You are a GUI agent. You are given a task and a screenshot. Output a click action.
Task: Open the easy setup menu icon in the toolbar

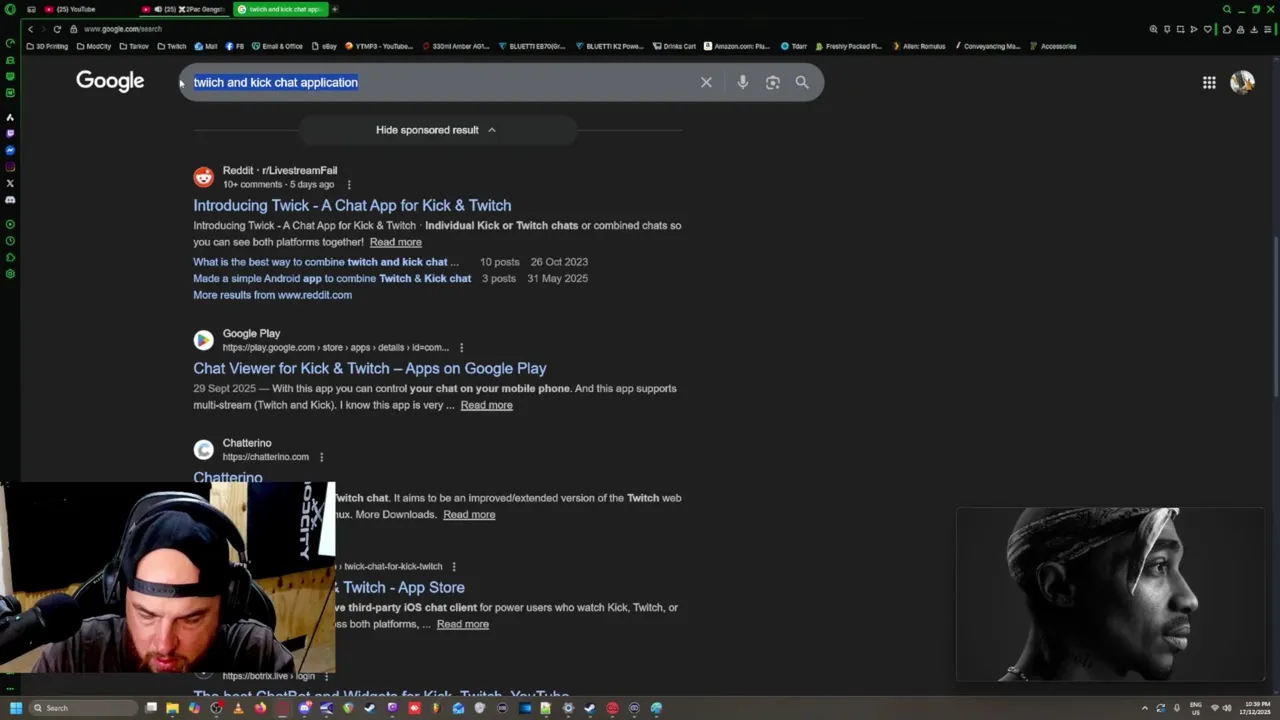click(1267, 29)
